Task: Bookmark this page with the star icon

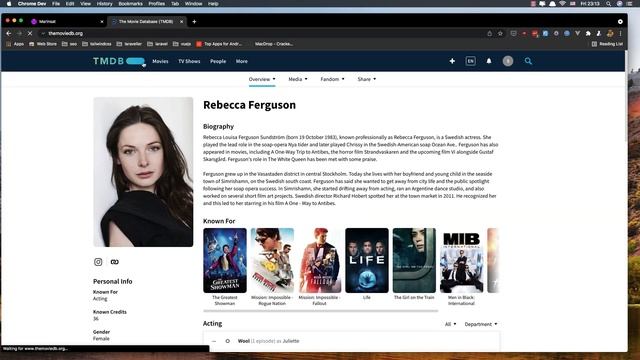Action: (500, 33)
